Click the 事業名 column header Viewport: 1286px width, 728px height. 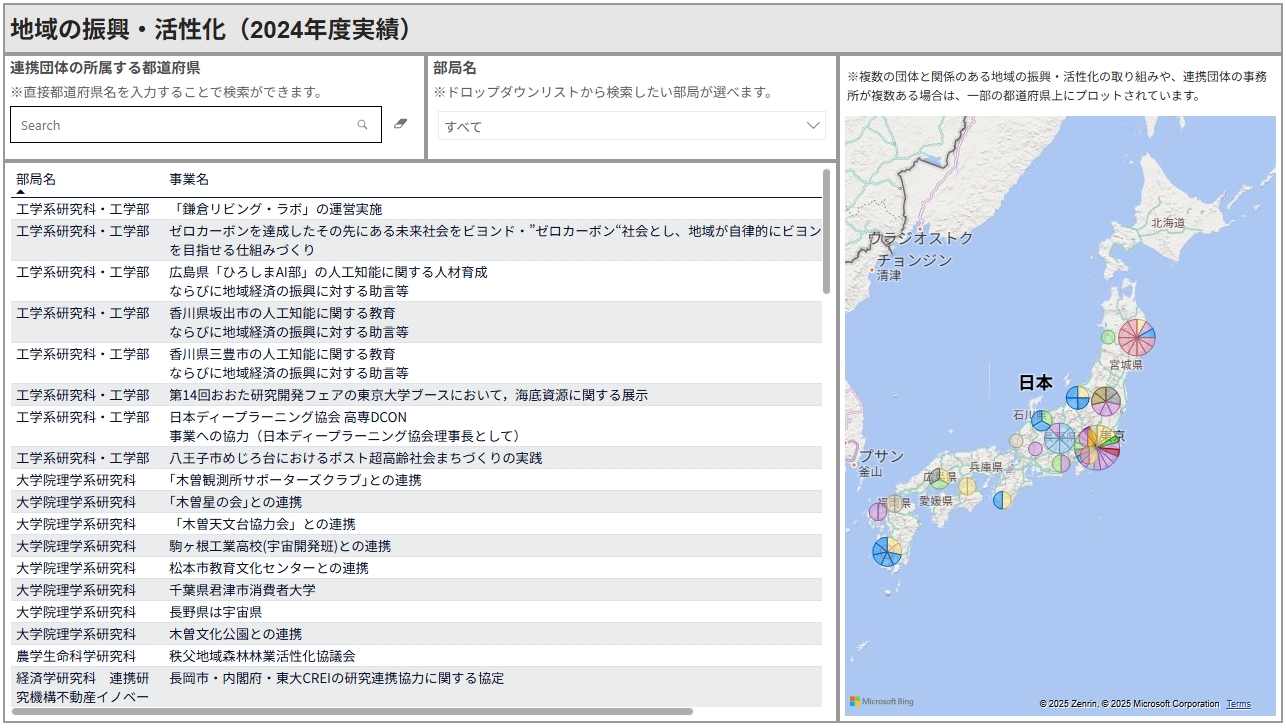(189, 179)
